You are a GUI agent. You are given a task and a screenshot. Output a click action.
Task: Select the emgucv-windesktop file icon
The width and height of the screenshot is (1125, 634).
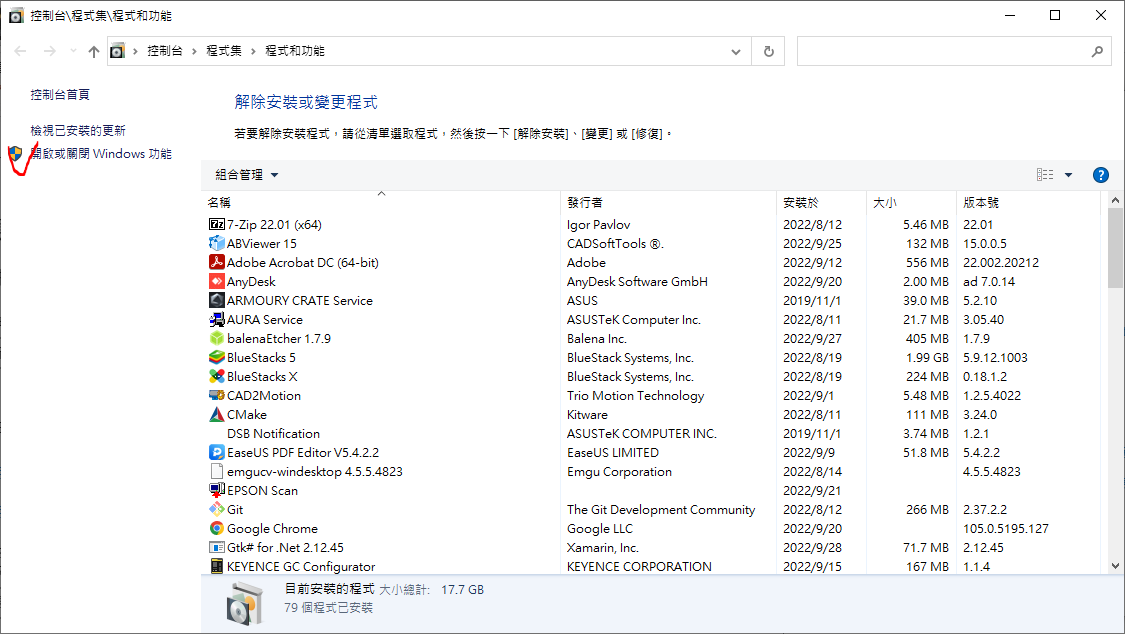(x=217, y=471)
